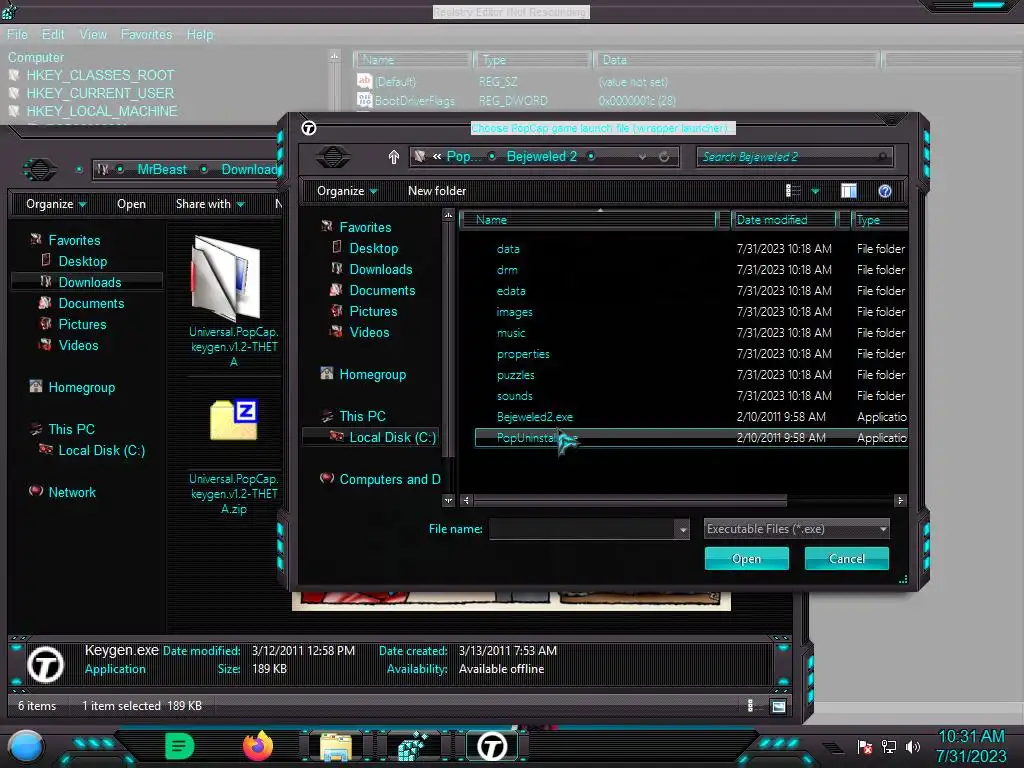Click the Search Bejeweled 2 field
Image resolution: width=1024 pixels, height=768 pixels.
click(x=794, y=157)
